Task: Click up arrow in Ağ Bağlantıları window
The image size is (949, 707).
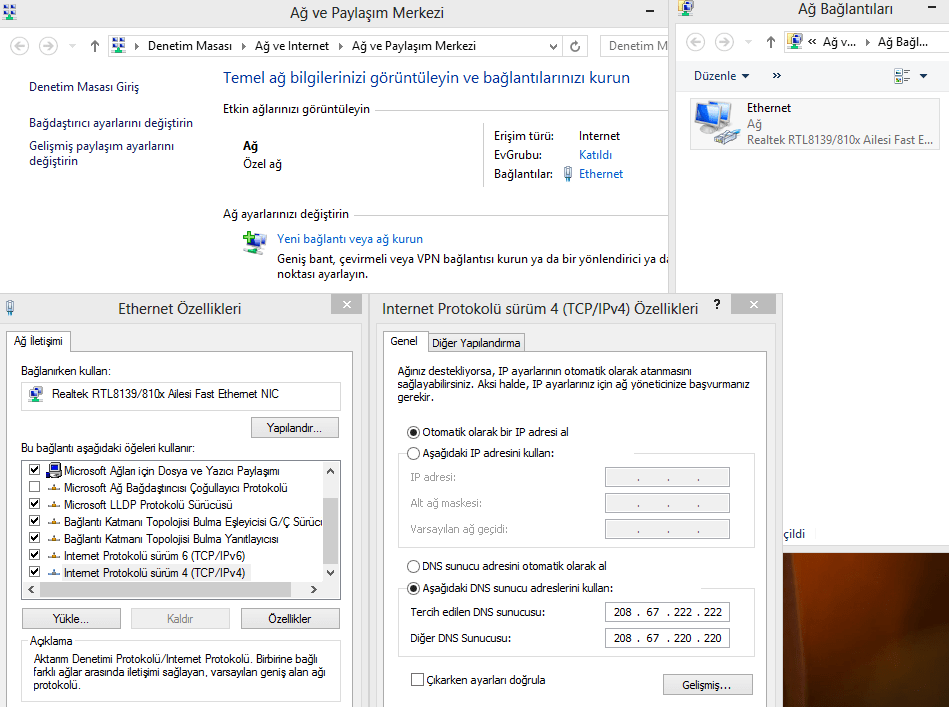Action: click(770, 42)
